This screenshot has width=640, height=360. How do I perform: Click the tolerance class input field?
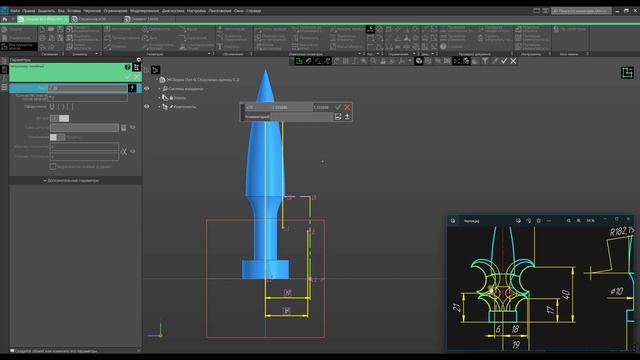click(x=84, y=128)
